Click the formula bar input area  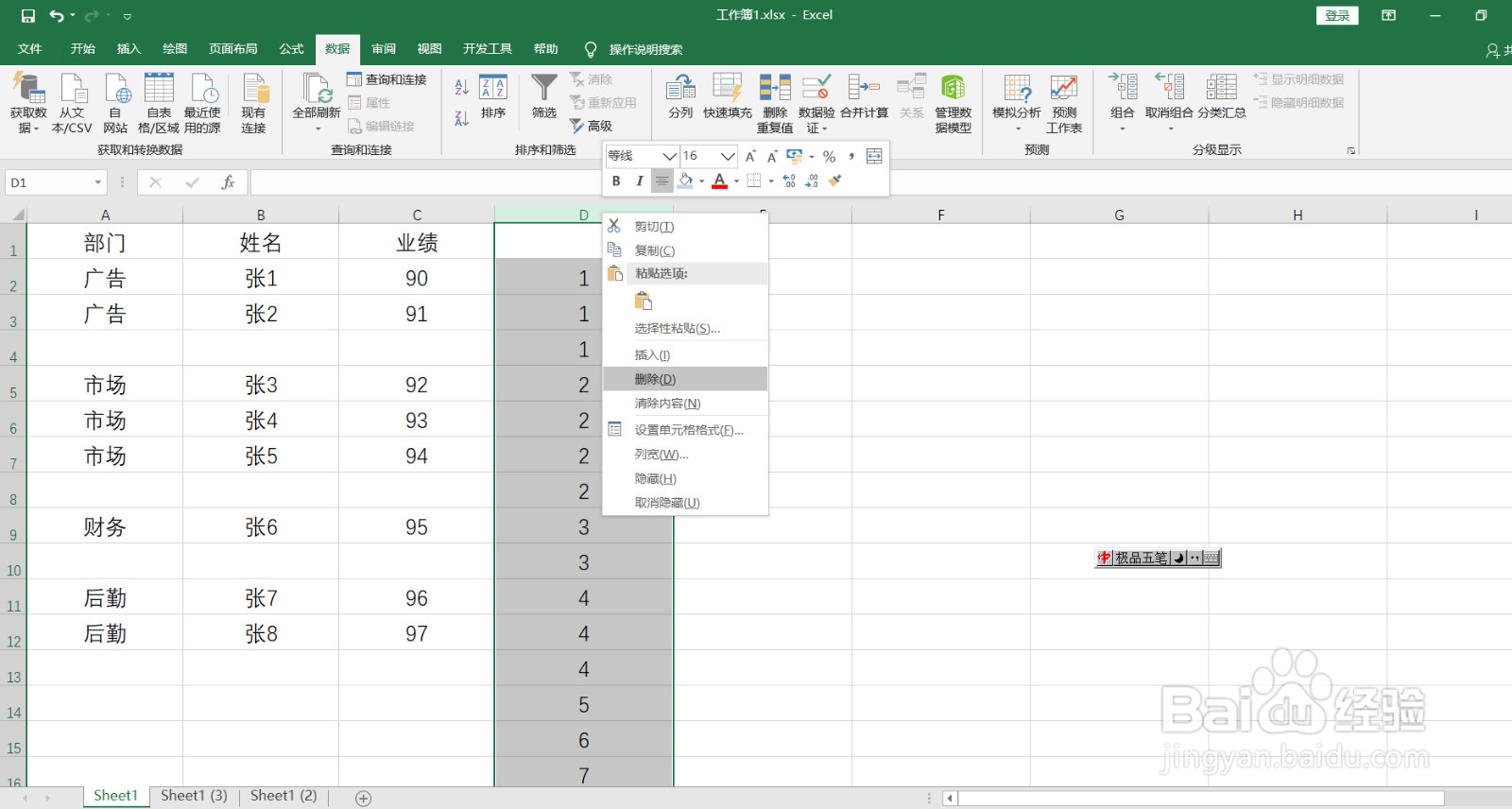coord(879,182)
